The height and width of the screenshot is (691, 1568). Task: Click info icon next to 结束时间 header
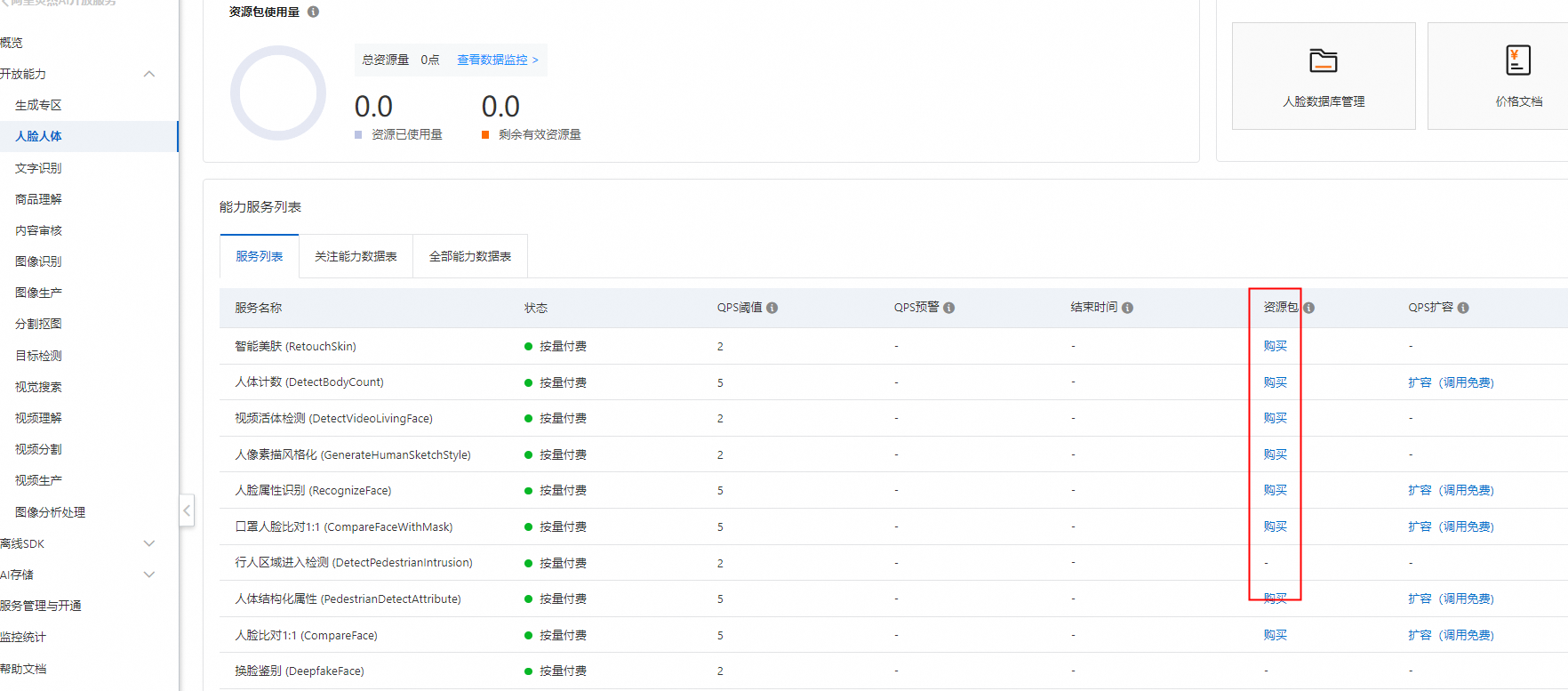[1127, 308]
